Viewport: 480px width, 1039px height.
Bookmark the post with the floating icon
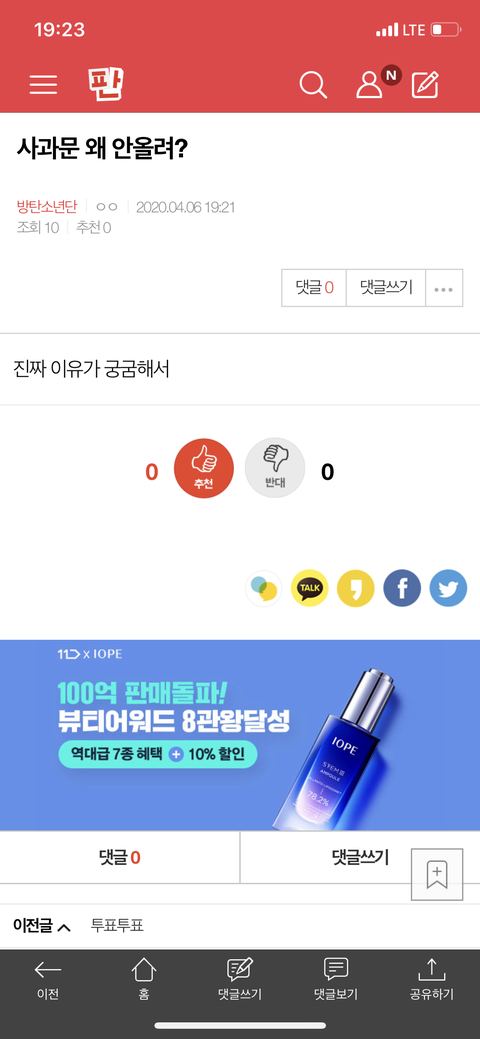point(437,873)
